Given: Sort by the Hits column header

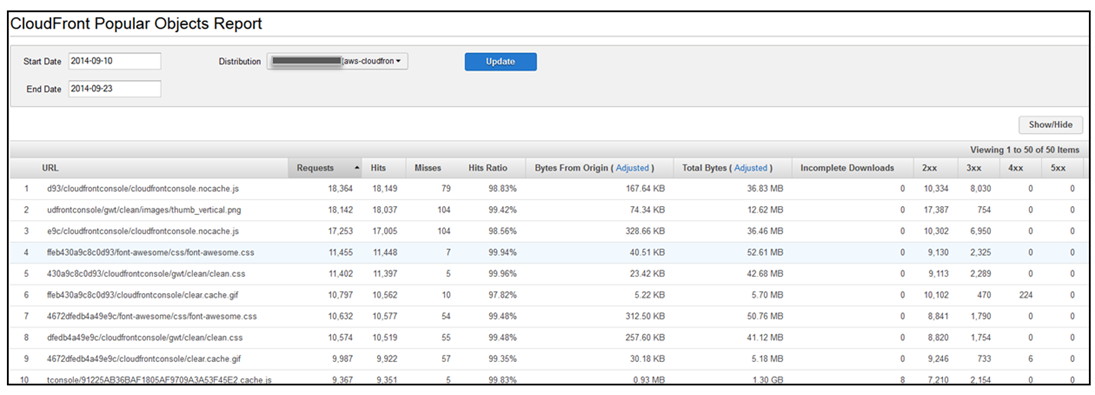Looking at the screenshot, I should [378, 168].
